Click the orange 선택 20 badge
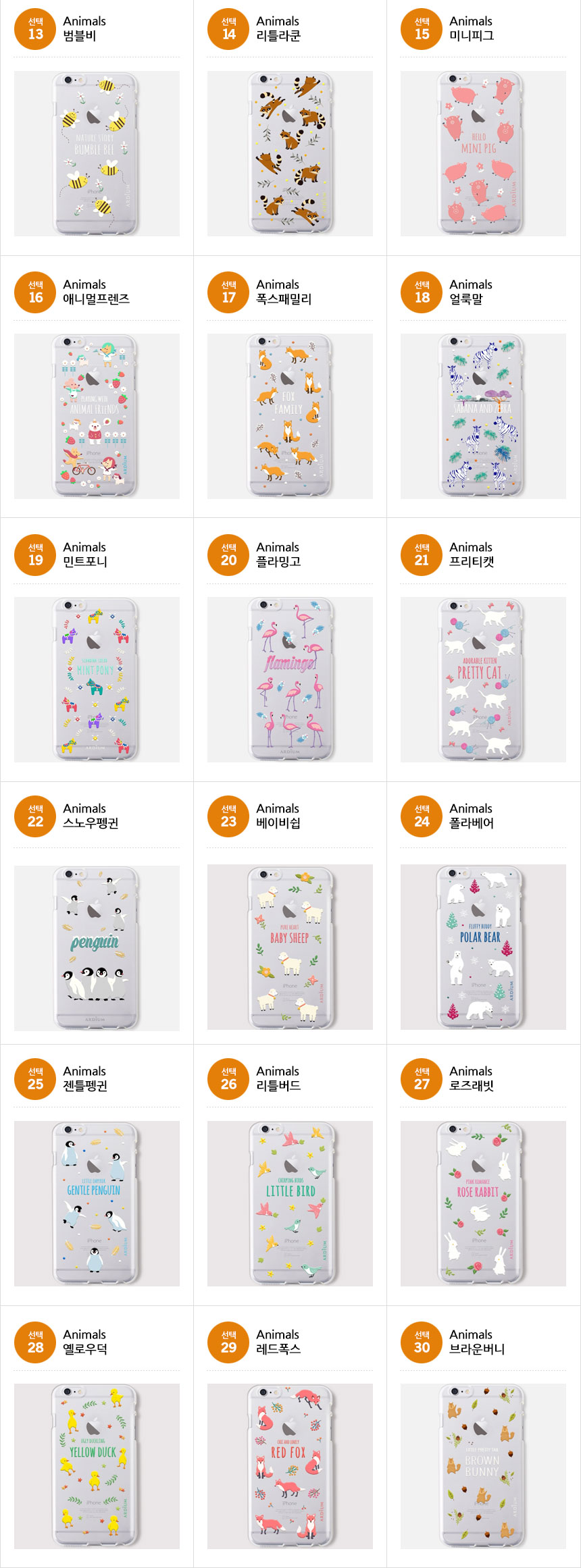 228,555
